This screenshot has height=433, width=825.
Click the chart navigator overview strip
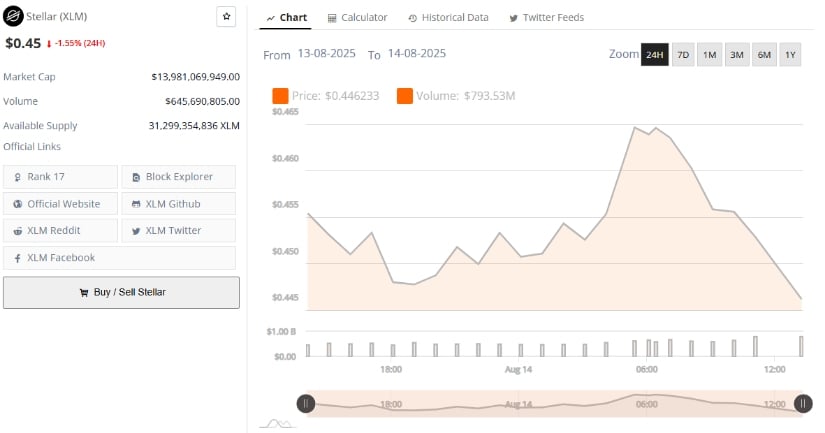point(554,404)
